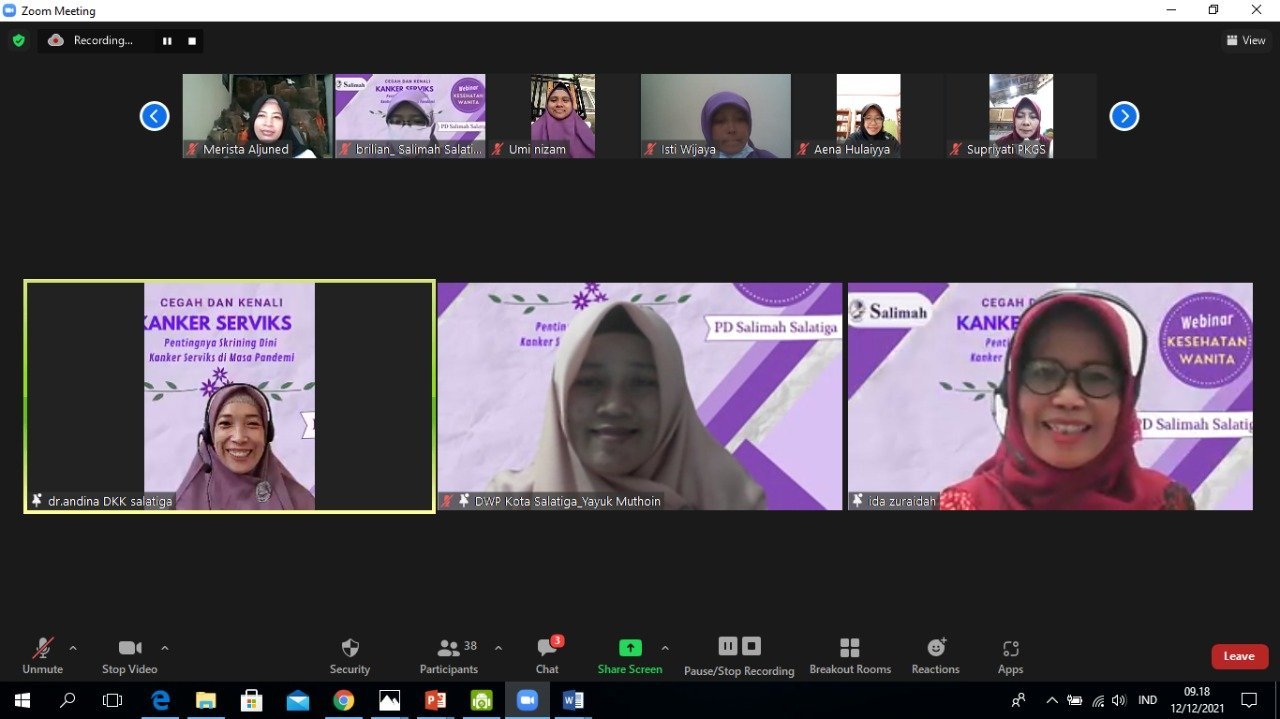Open Task View on the taskbar

point(113,700)
